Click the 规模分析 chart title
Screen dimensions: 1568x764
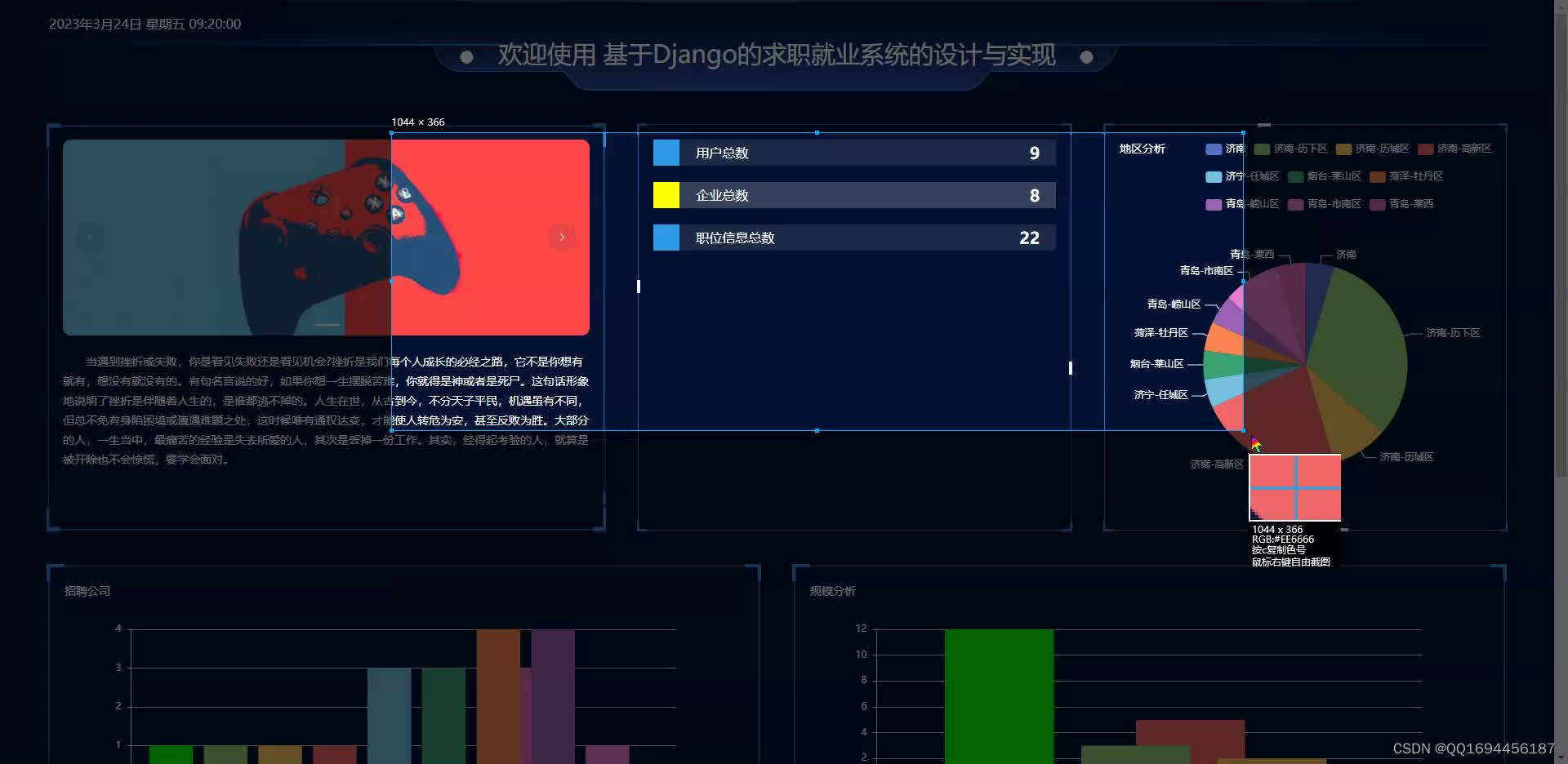pos(833,591)
